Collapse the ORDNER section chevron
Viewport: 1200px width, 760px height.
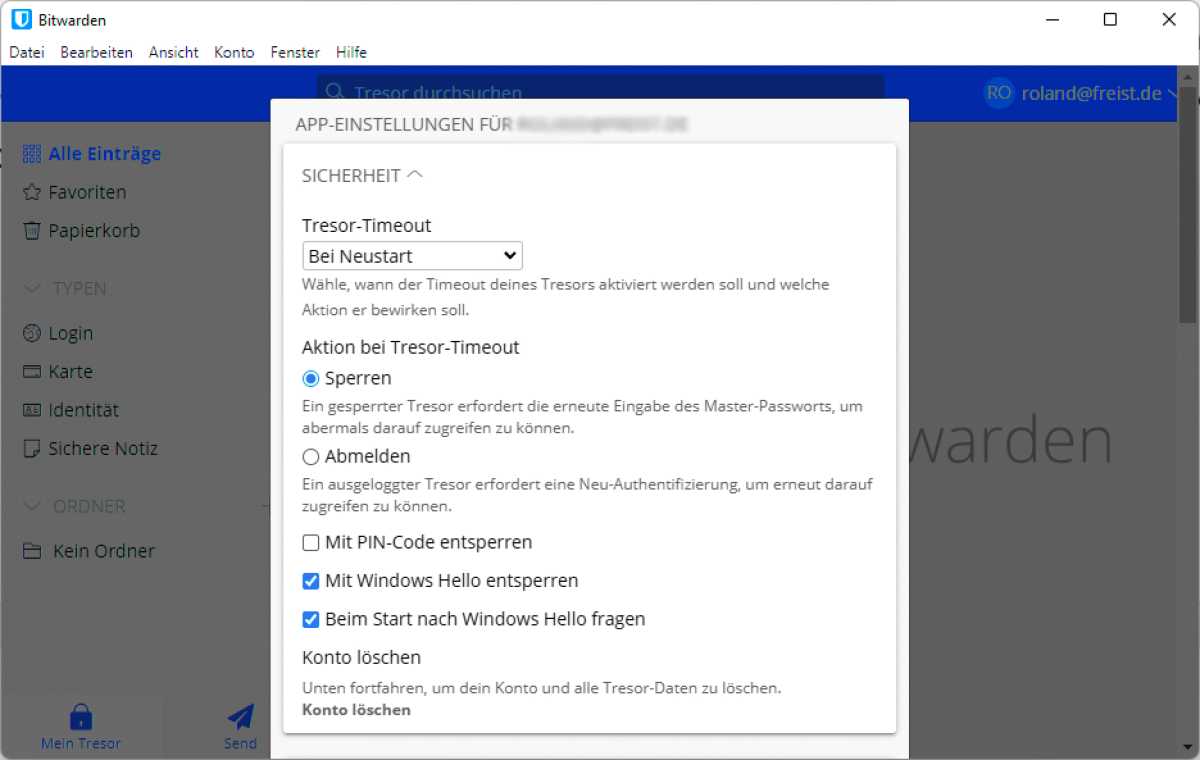tap(32, 507)
